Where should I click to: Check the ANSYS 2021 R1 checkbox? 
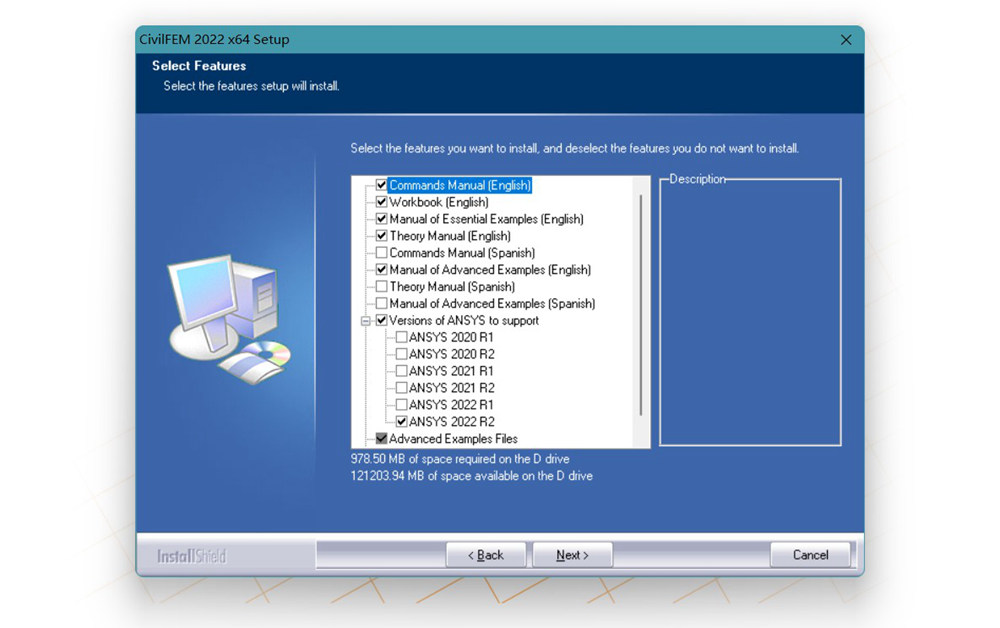(402, 371)
